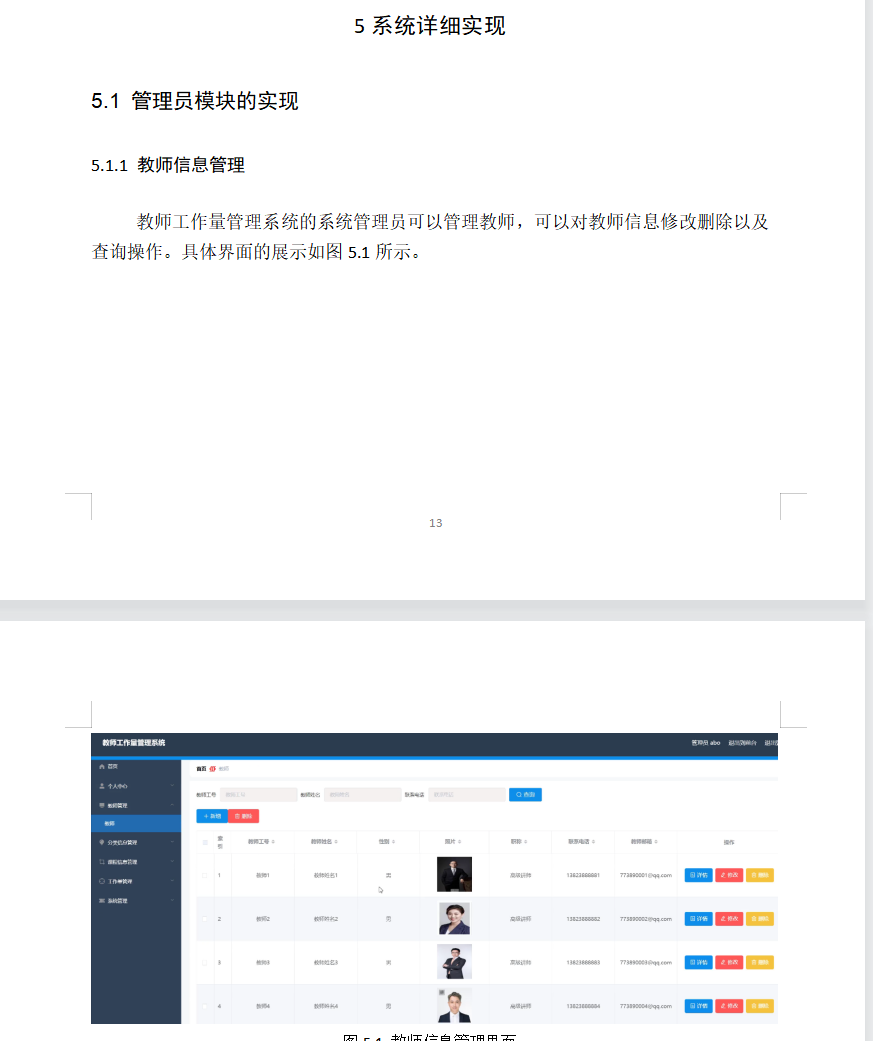Collapse the 教师管理 sidebar menu arrow

(172, 805)
